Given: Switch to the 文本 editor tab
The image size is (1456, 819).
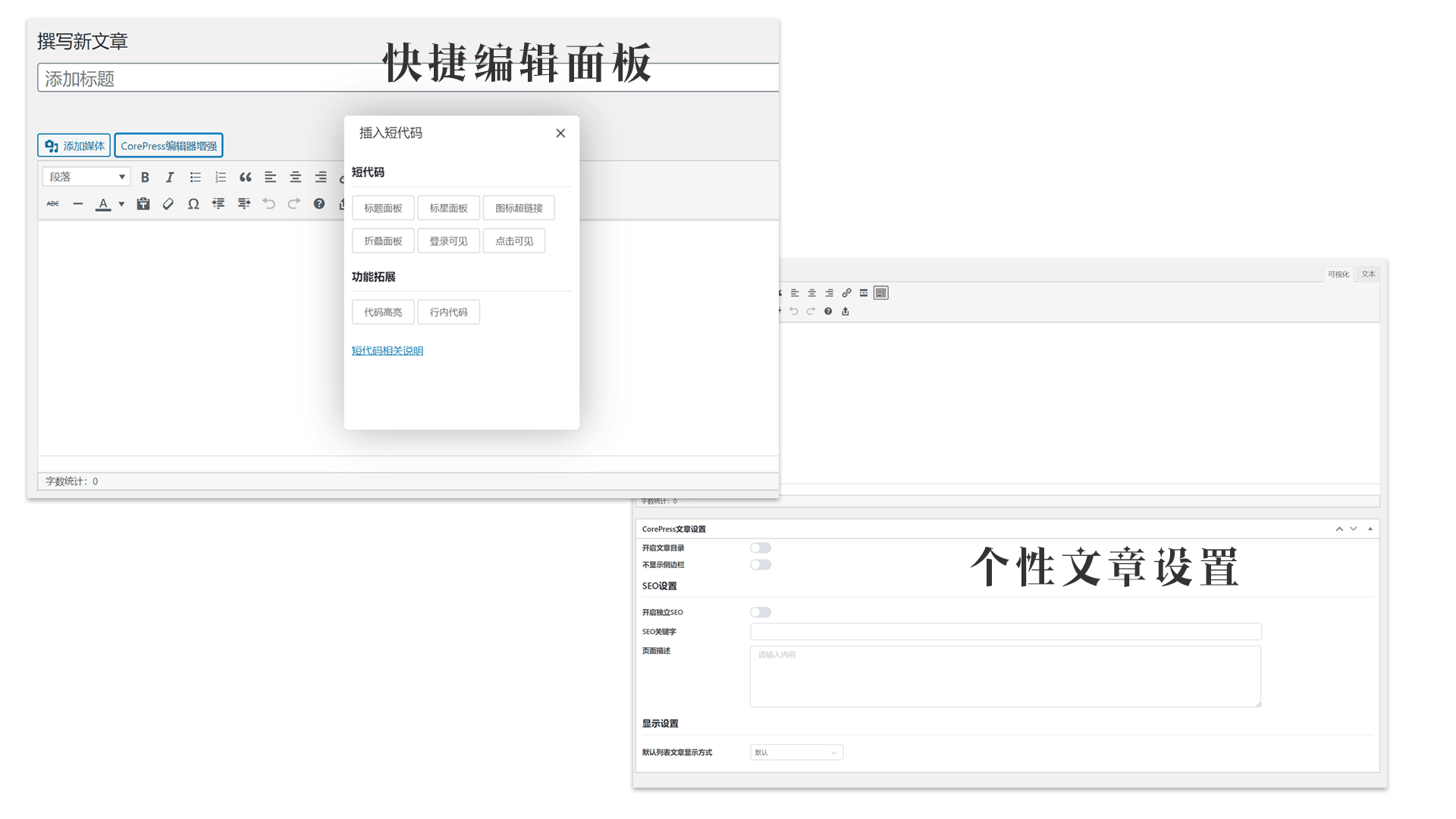Looking at the screenshot, I should [x=1368, y=274].
